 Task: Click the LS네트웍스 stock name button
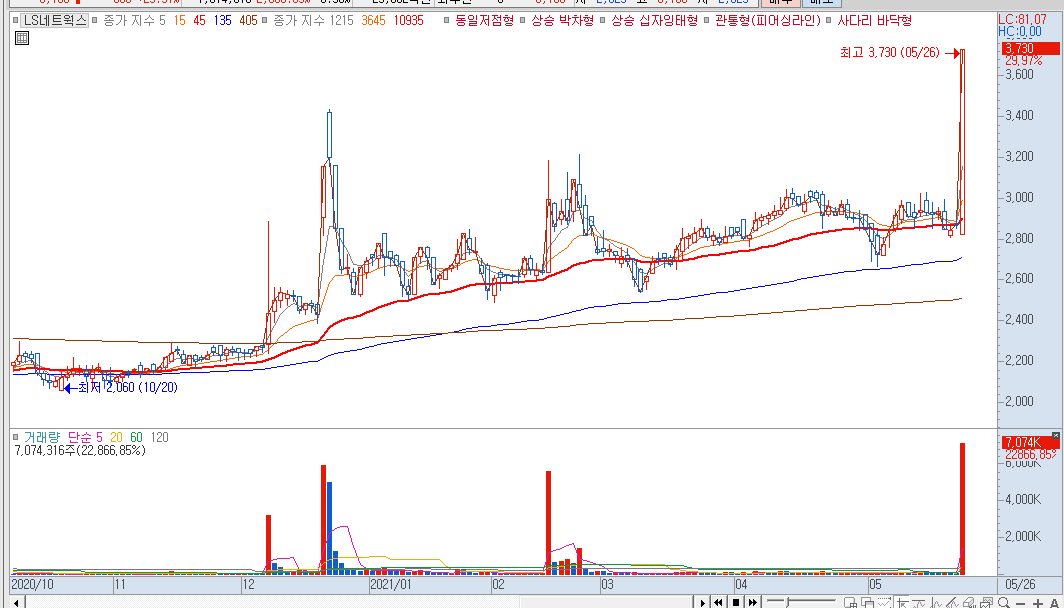click(54, 20)
